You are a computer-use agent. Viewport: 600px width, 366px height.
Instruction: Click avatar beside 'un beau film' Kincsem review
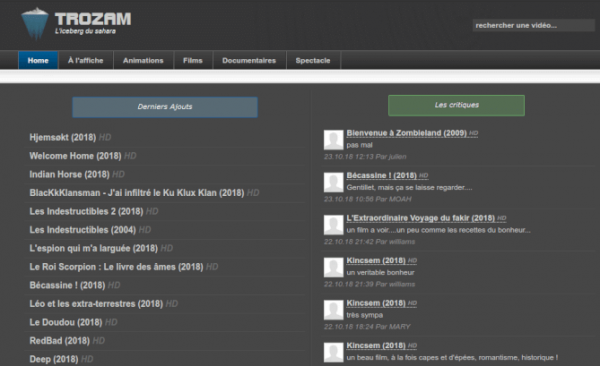333,352
